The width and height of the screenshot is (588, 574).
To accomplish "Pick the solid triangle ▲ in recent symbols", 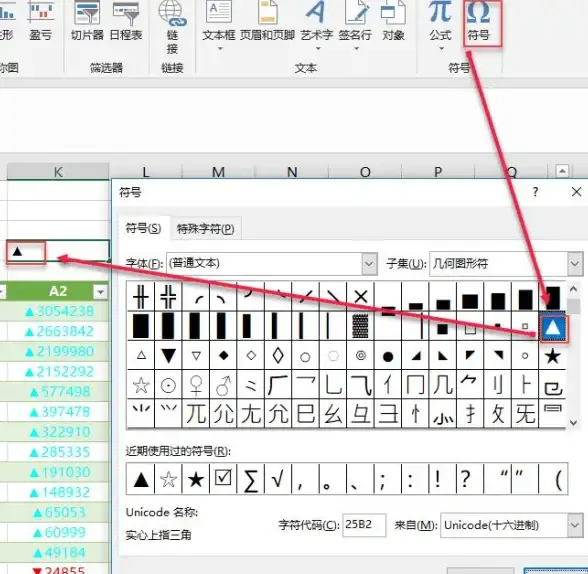I will pyautogui.click(x=141, y=478).
